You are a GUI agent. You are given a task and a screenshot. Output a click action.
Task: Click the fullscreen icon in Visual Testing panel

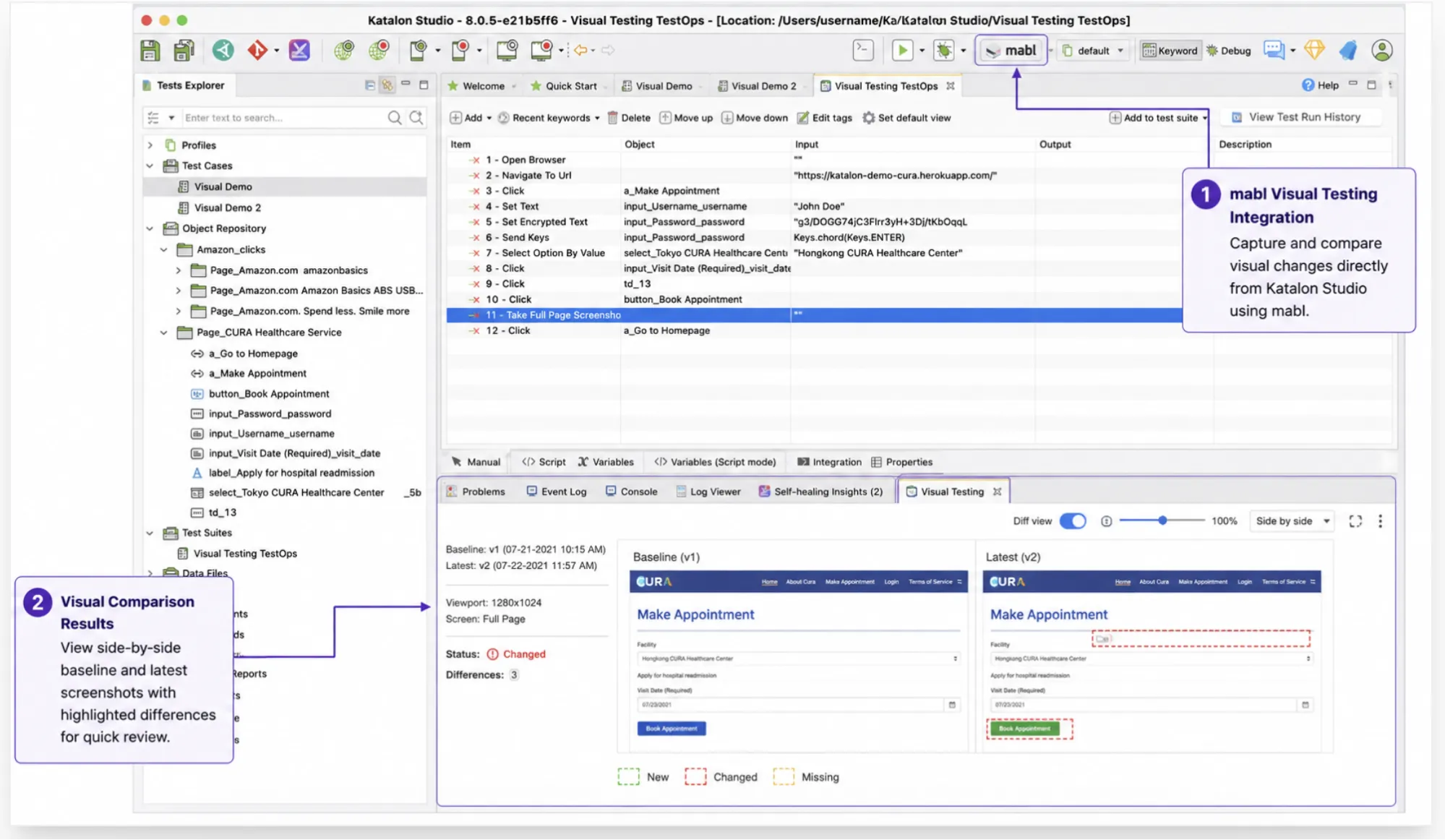point(1355,521)
